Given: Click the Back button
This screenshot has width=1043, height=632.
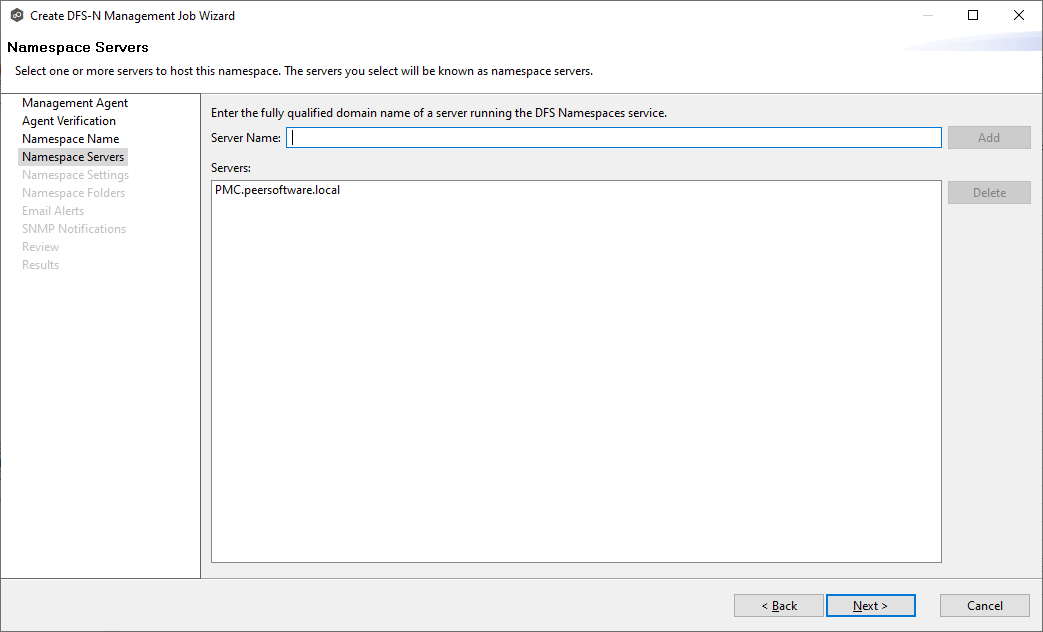Looking at the screenshot, I should 779,605.
